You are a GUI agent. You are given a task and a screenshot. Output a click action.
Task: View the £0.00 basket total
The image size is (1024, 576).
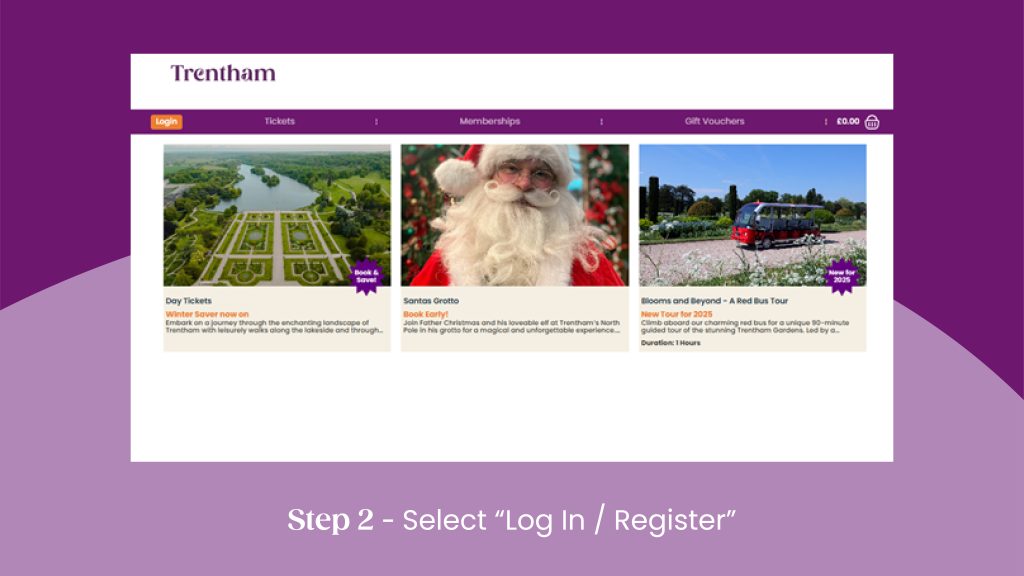click(x=848, y=121)
